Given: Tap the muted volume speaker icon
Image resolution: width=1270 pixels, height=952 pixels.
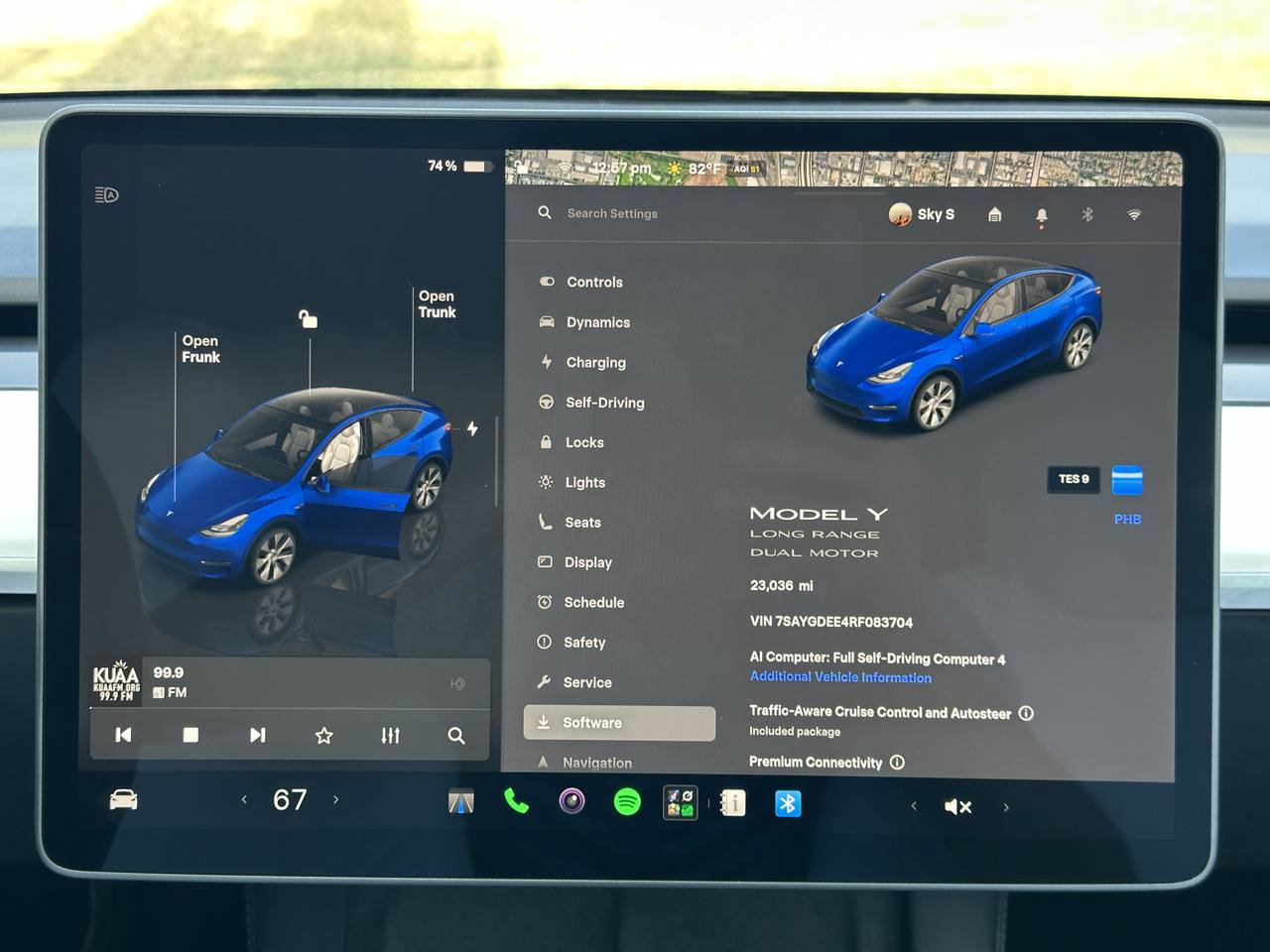Looking at the screenshot, I should pyautogui.click(x=957, y=807).
